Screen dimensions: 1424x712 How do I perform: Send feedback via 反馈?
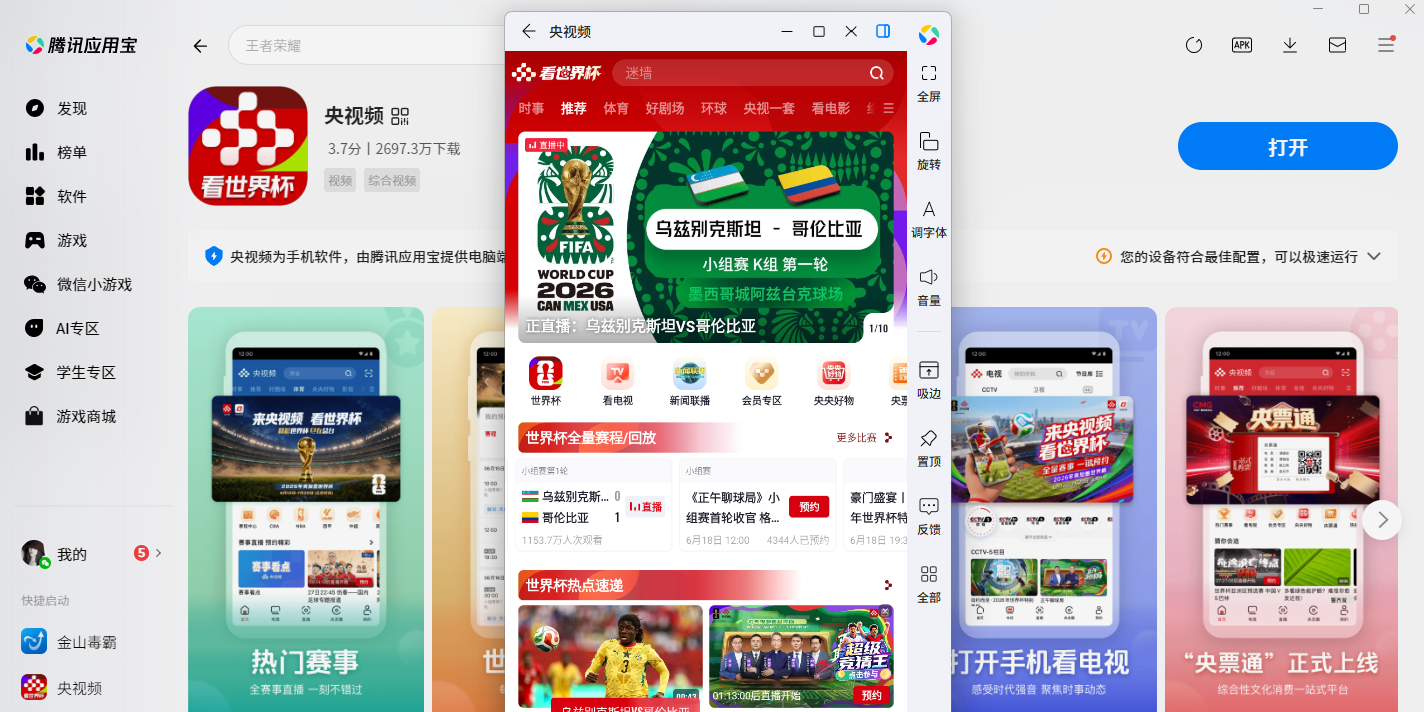click(x=929, y=516)
